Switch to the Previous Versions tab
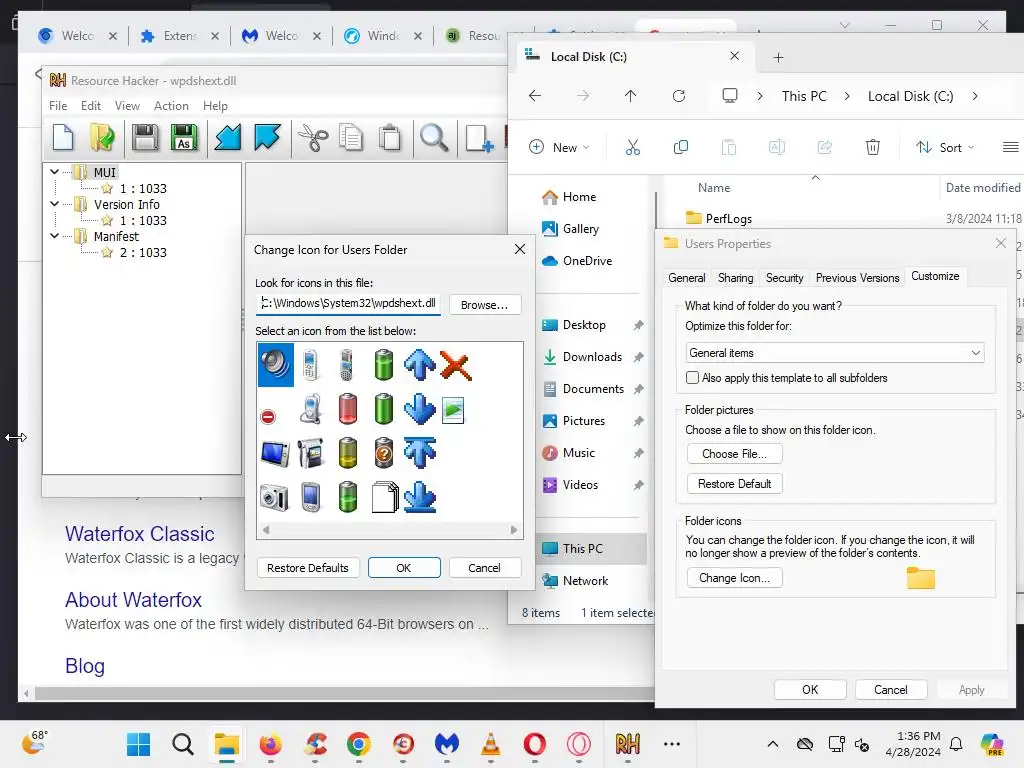This screenshot has width=1024, height=768. click(857, 278)
